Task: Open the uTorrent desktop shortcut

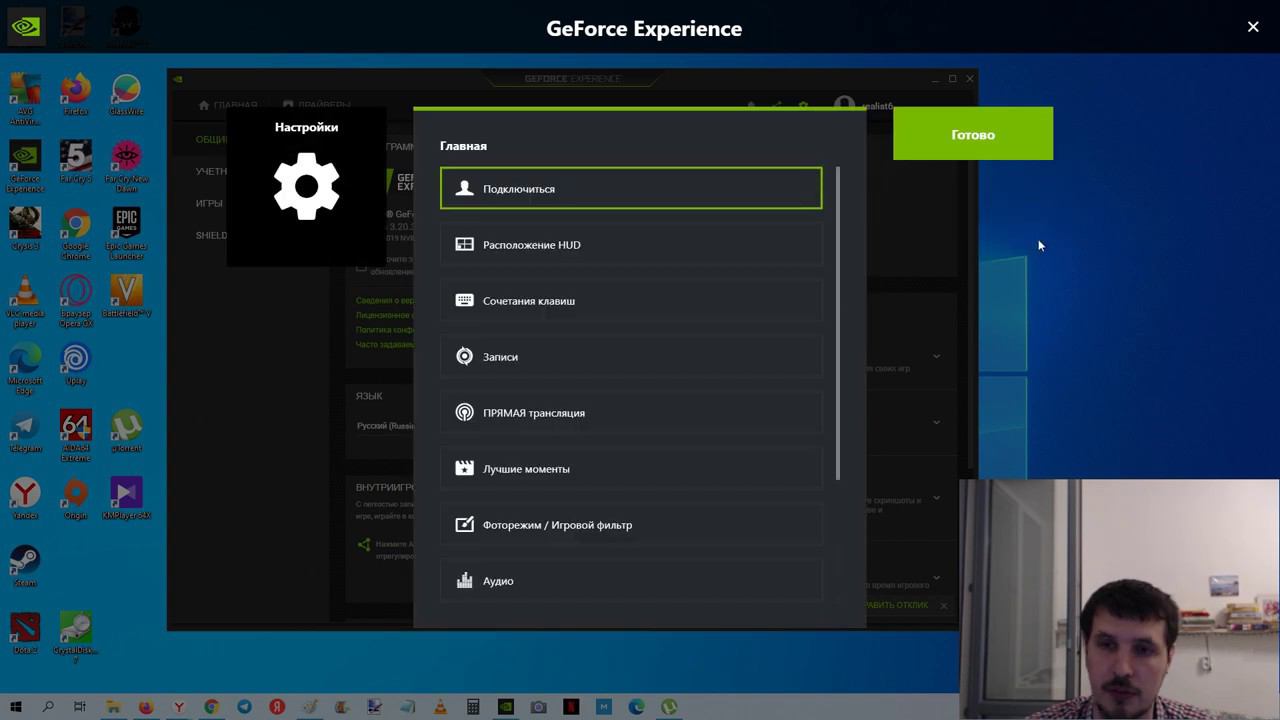Action: pyautogui.click(x=126, y=431)
